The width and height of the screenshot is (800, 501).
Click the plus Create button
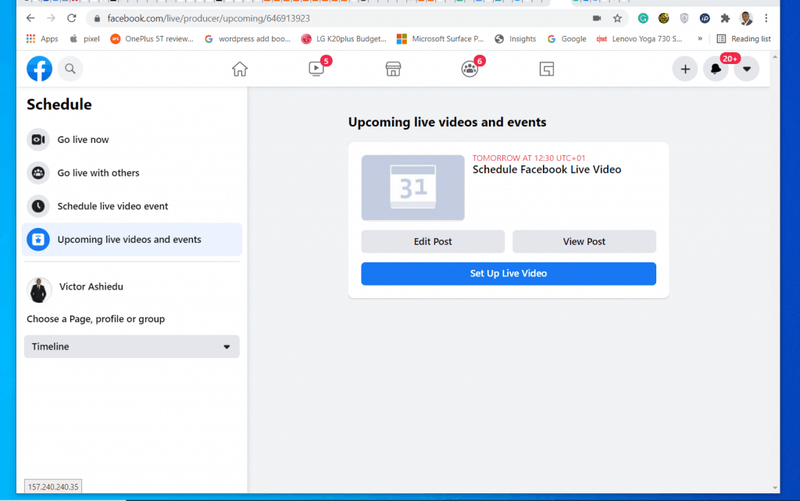(x=685, y=69)
